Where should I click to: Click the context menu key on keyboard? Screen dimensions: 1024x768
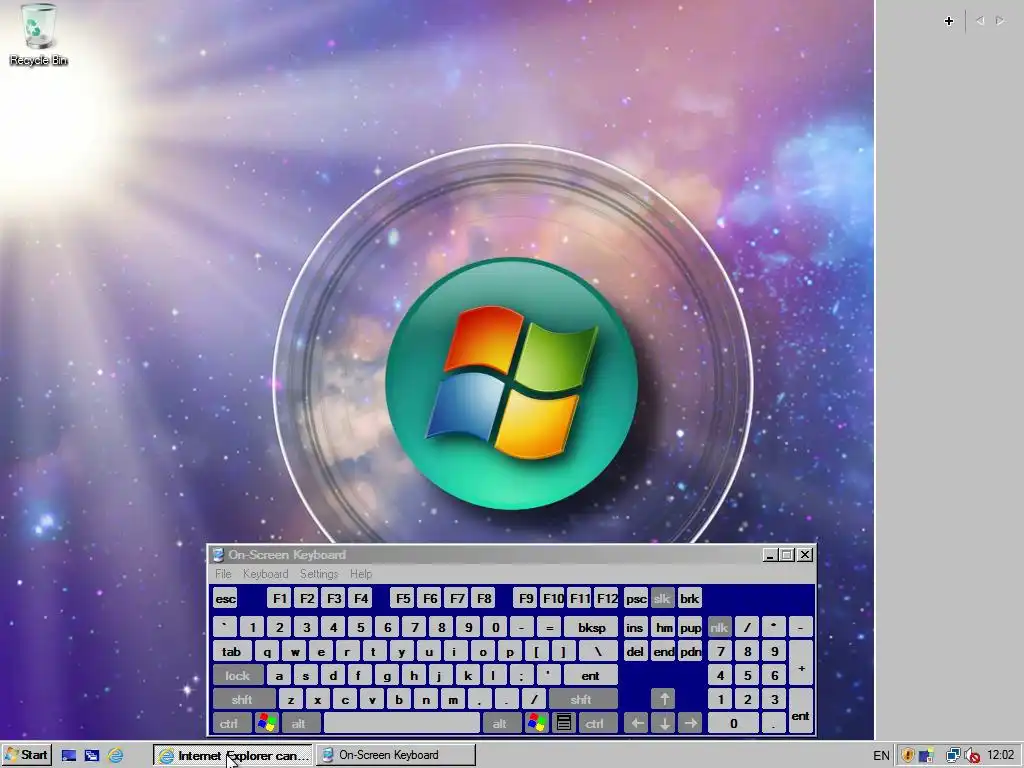pos(564,724)
